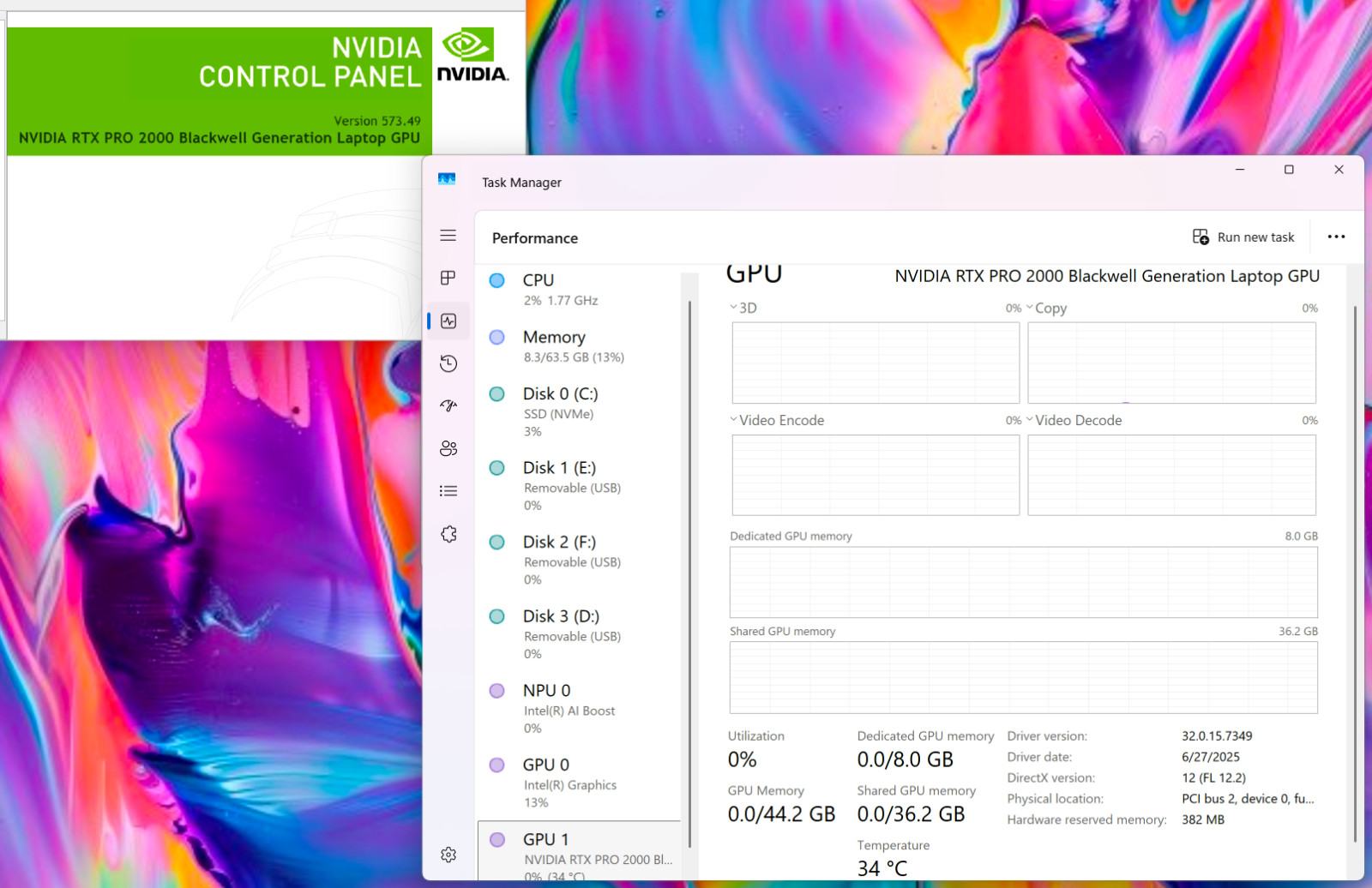The height and width of the screenshot is (888, 1372).
Task: Select CPU in the performance list
Action: (x=579, y=290)
